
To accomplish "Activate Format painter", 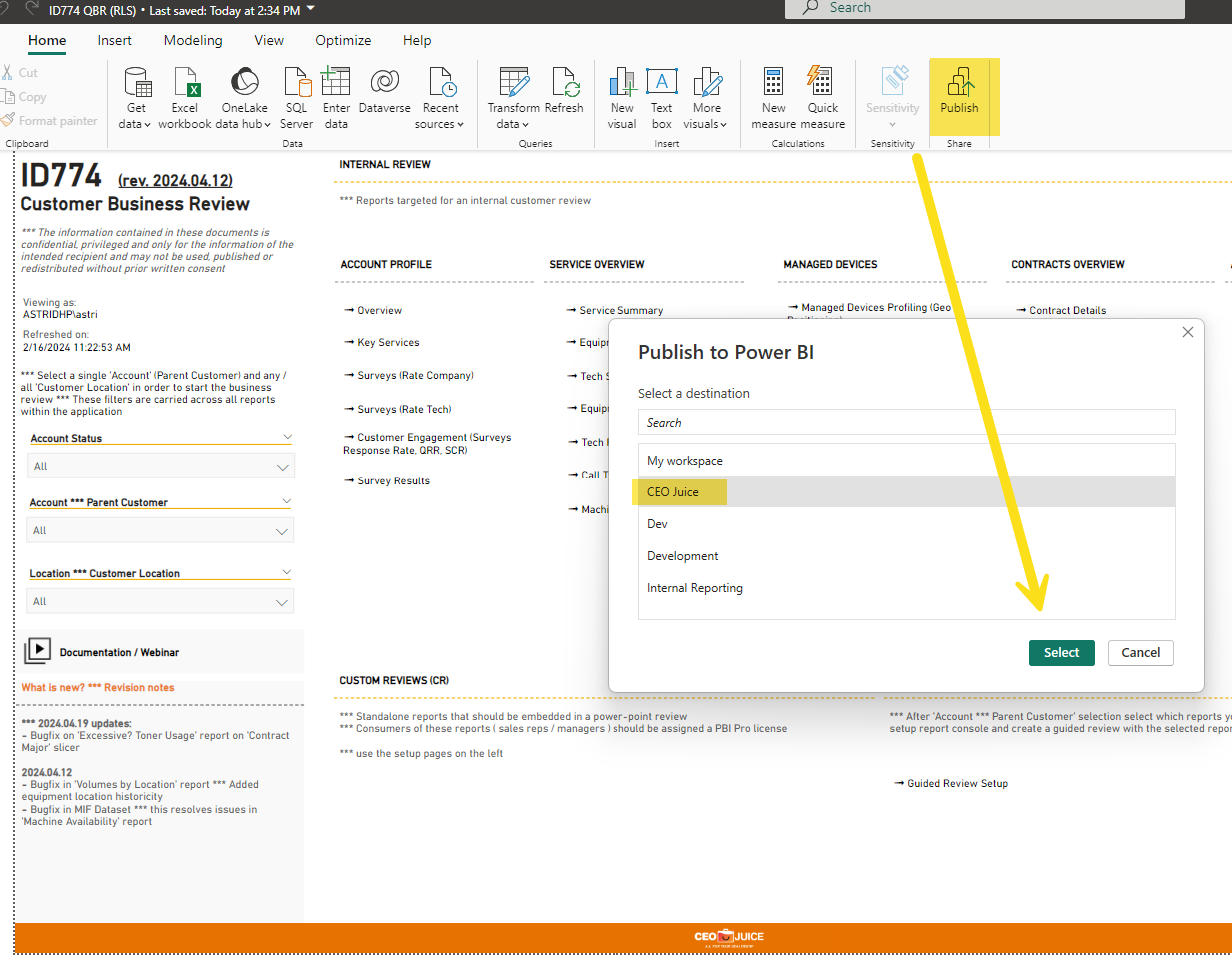I will [x=50, y=121].
